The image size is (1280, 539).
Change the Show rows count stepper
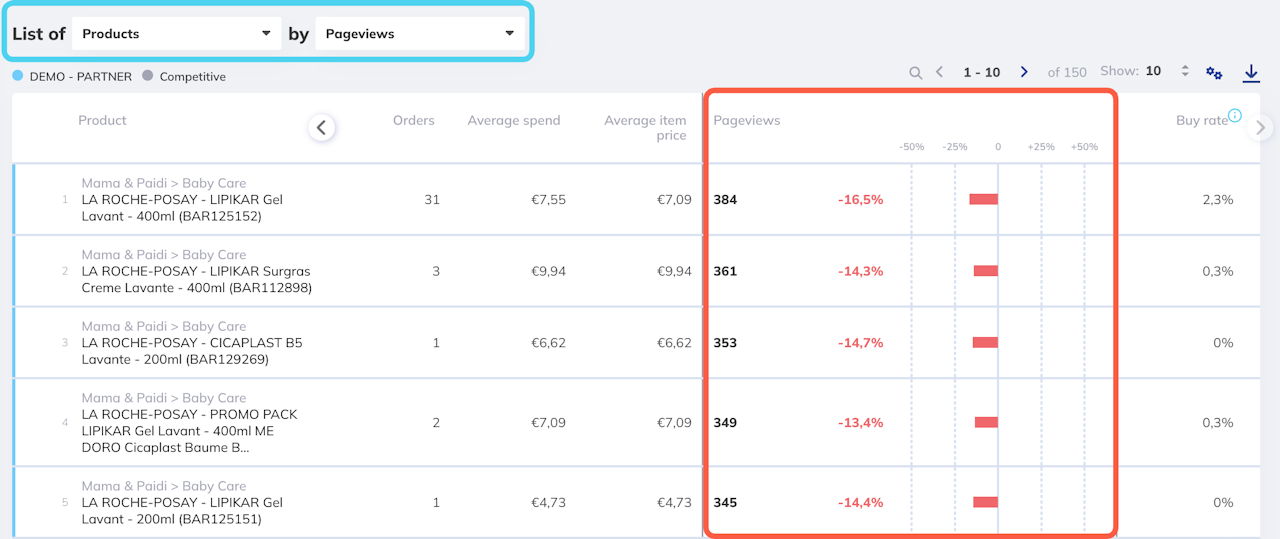1185,72
